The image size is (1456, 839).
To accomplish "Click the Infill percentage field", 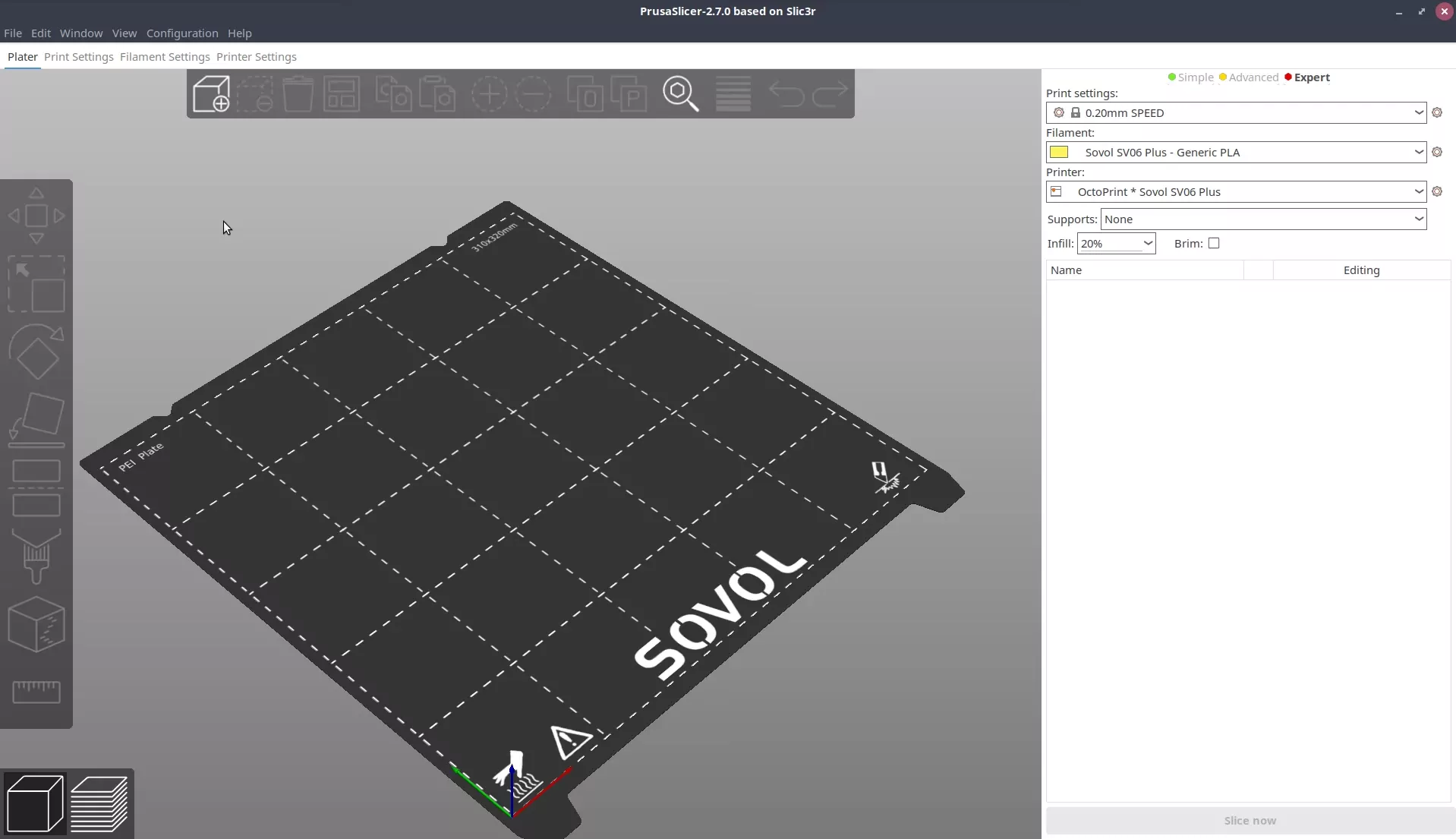I will tap(1108, 244).
